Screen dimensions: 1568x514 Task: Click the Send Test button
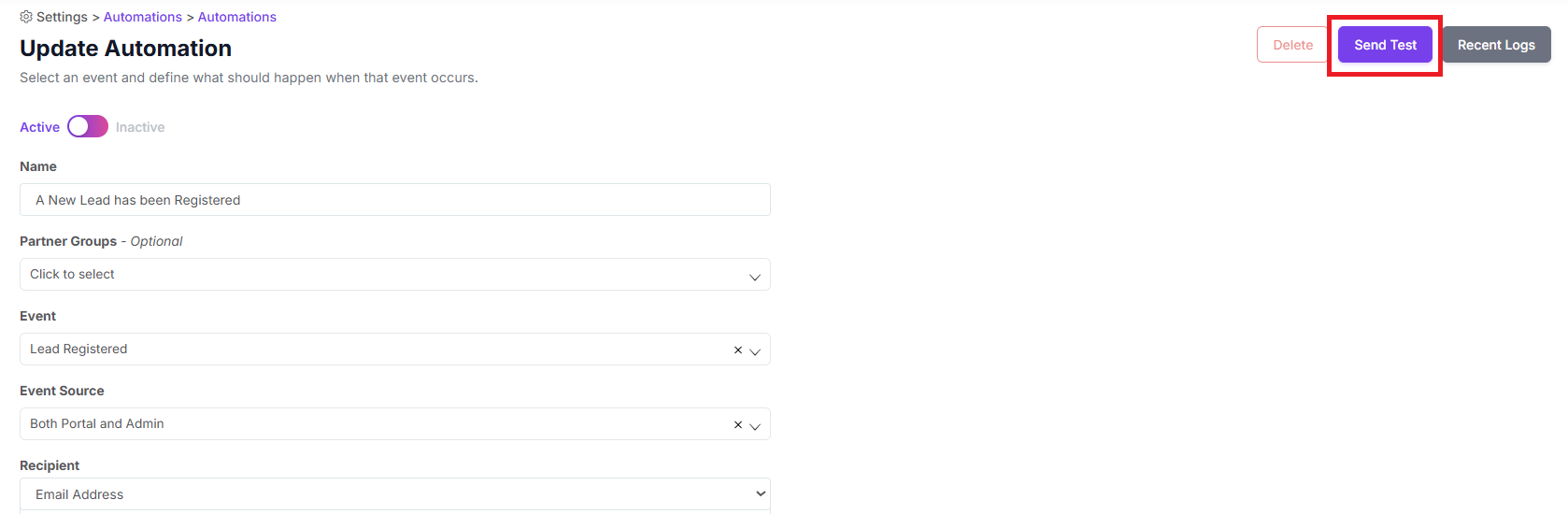1385,45
